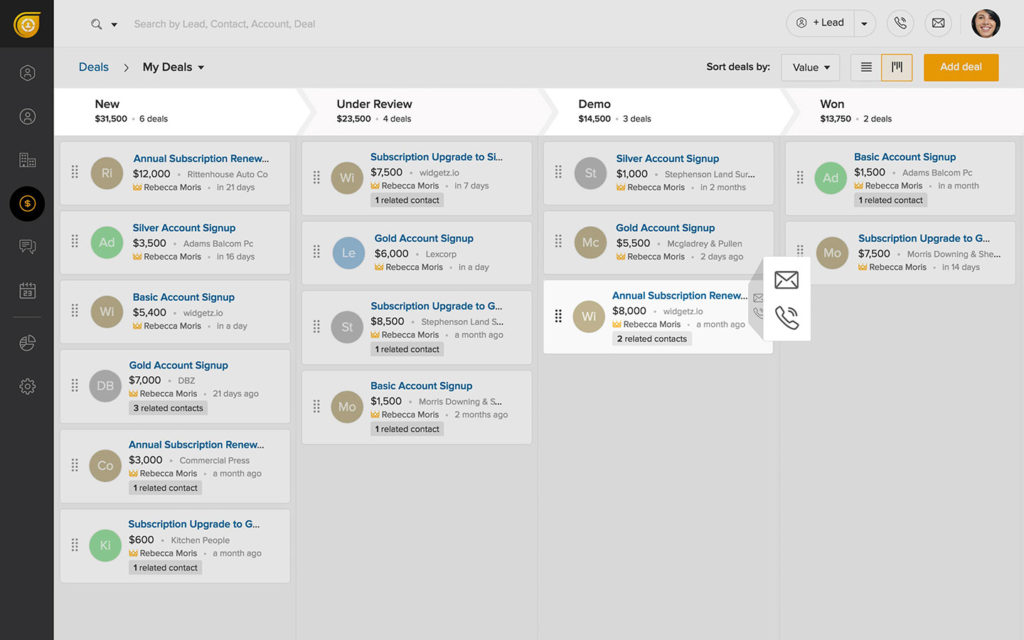
Task: Select the Under Review stage header
Action: pyautogui.click(x=374, y=104)
